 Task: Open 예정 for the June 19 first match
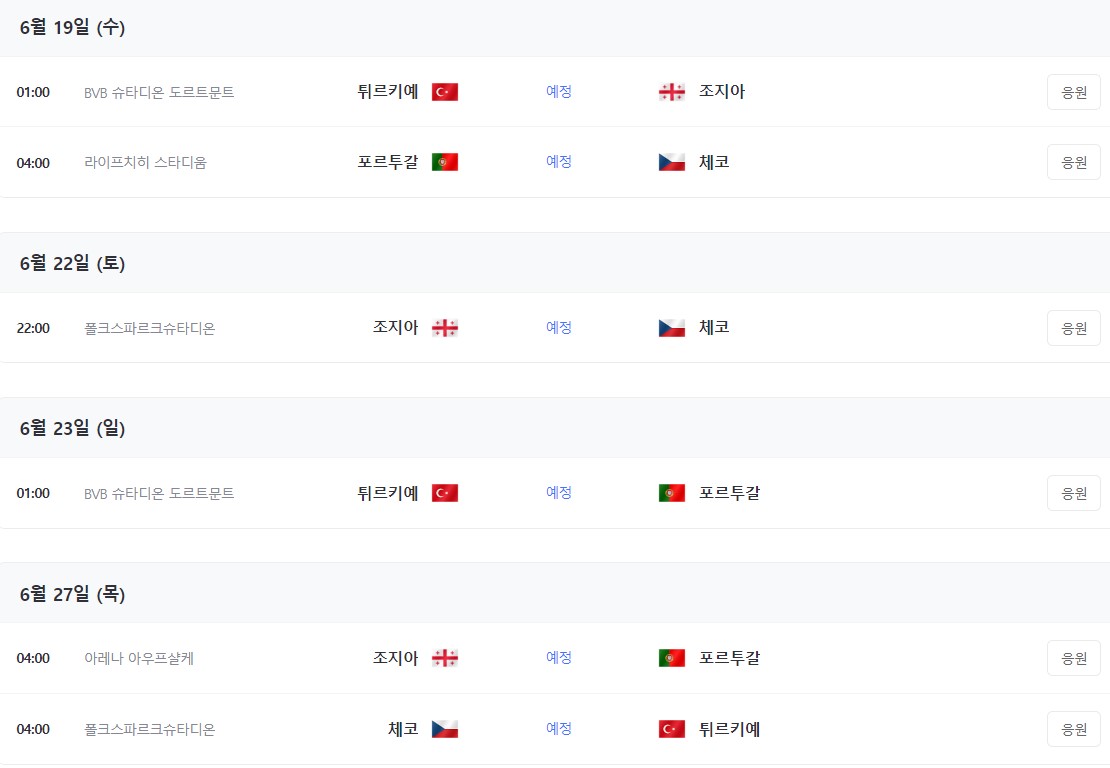point(558,91)
